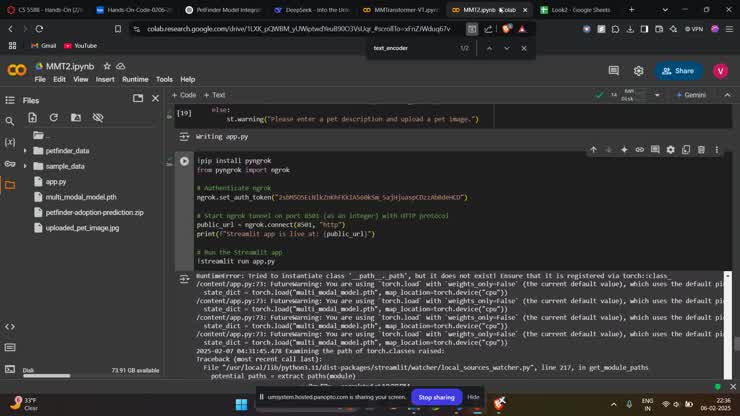Move the cell up with arrow icon

coord(593,150)
